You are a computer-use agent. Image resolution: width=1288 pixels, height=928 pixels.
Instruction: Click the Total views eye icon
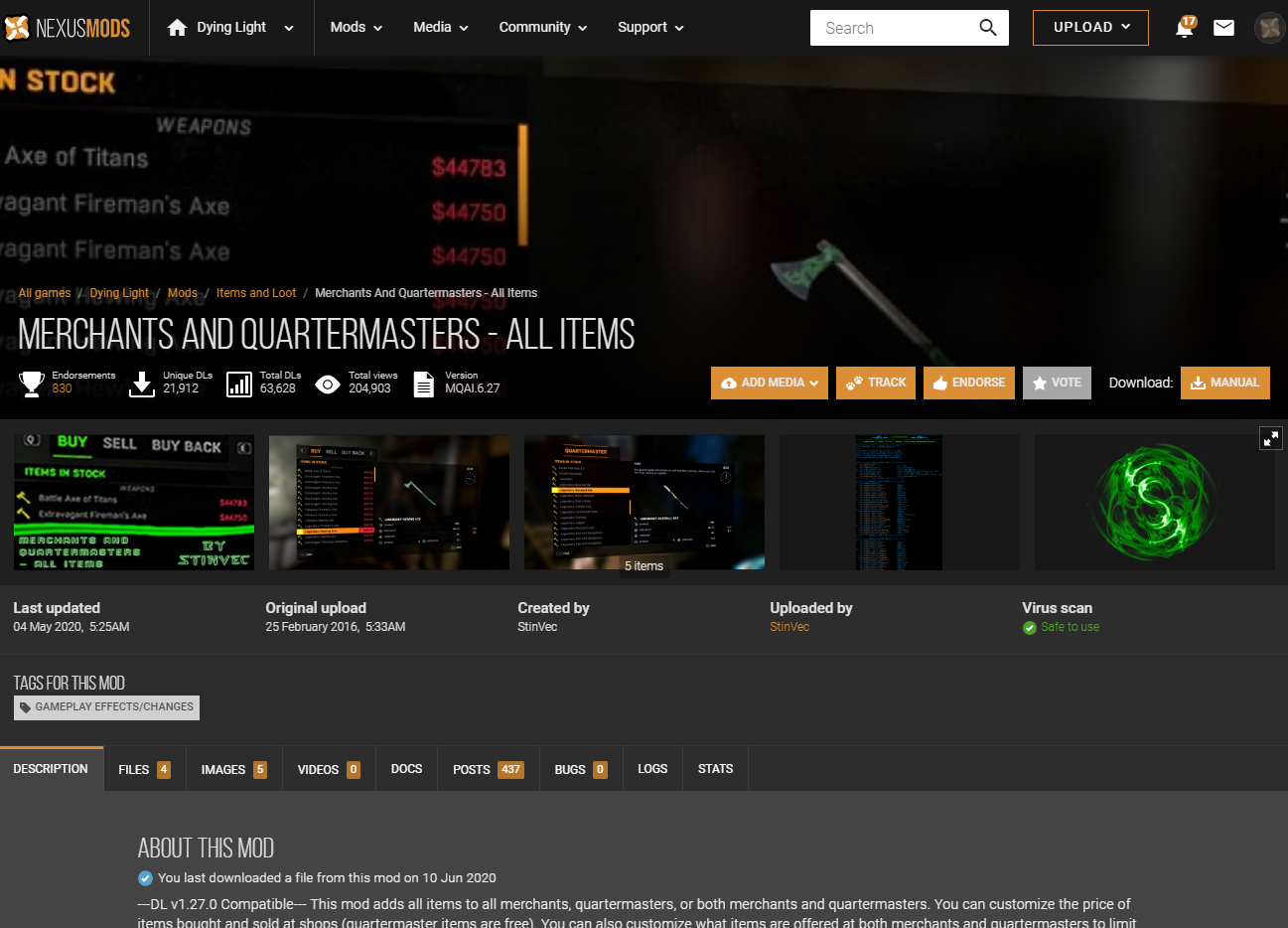[x=328, y=384]
